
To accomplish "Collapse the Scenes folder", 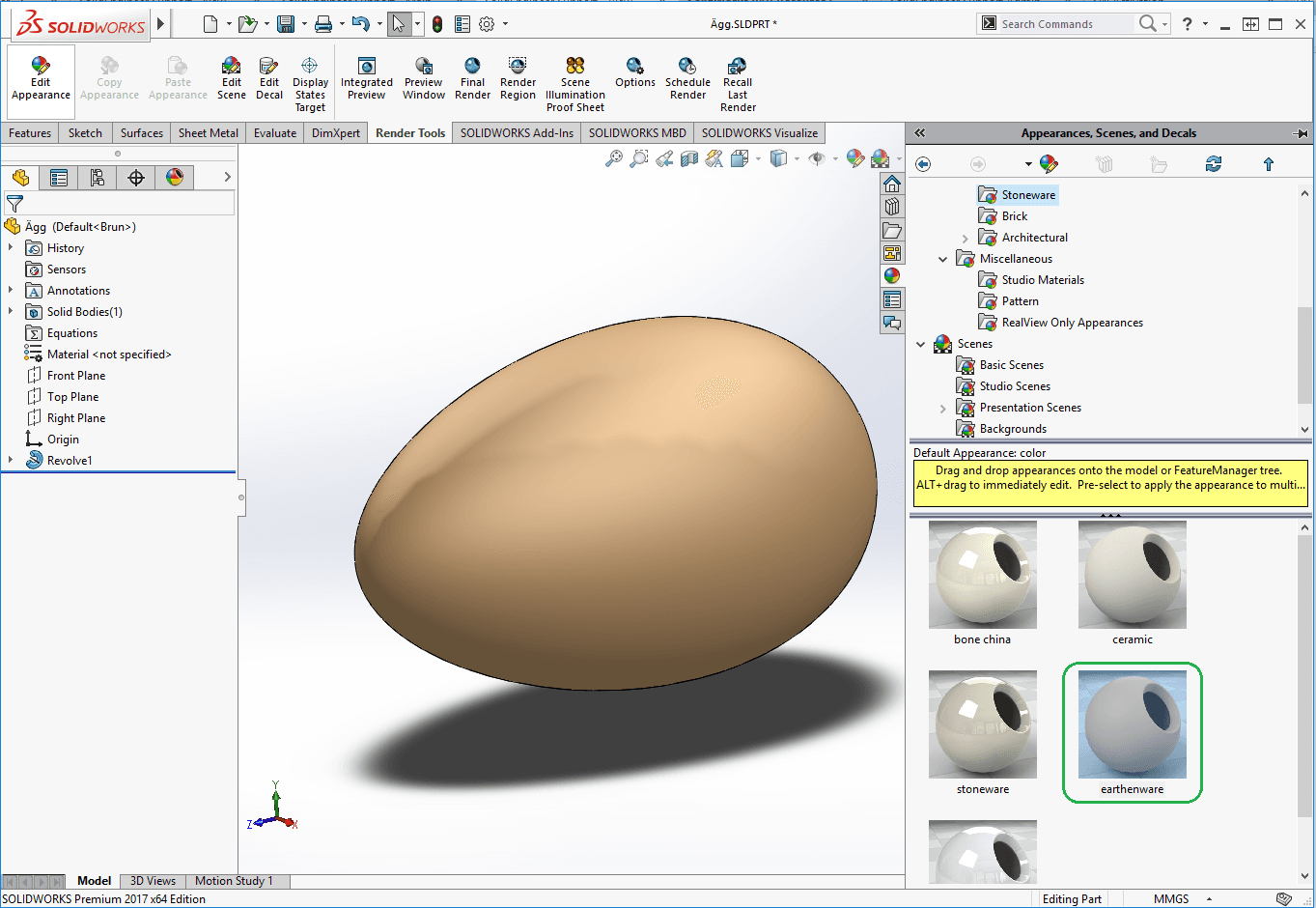I will click(x=921, y=344).
